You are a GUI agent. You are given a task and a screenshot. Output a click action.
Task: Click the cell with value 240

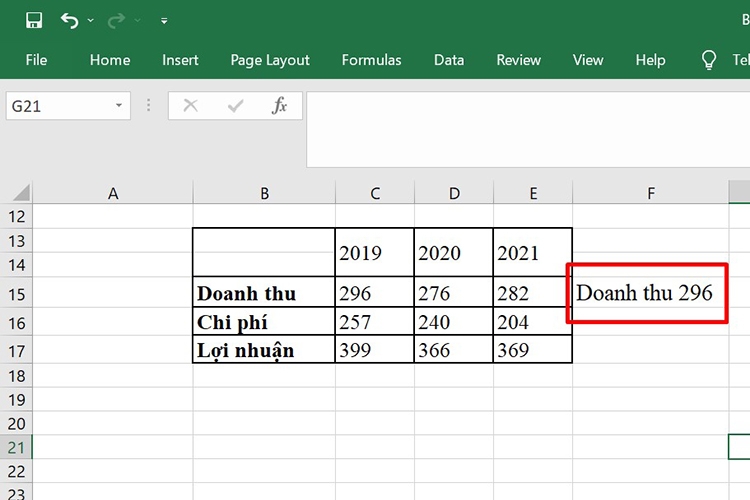pyautogui.click(x=453, y=322)
